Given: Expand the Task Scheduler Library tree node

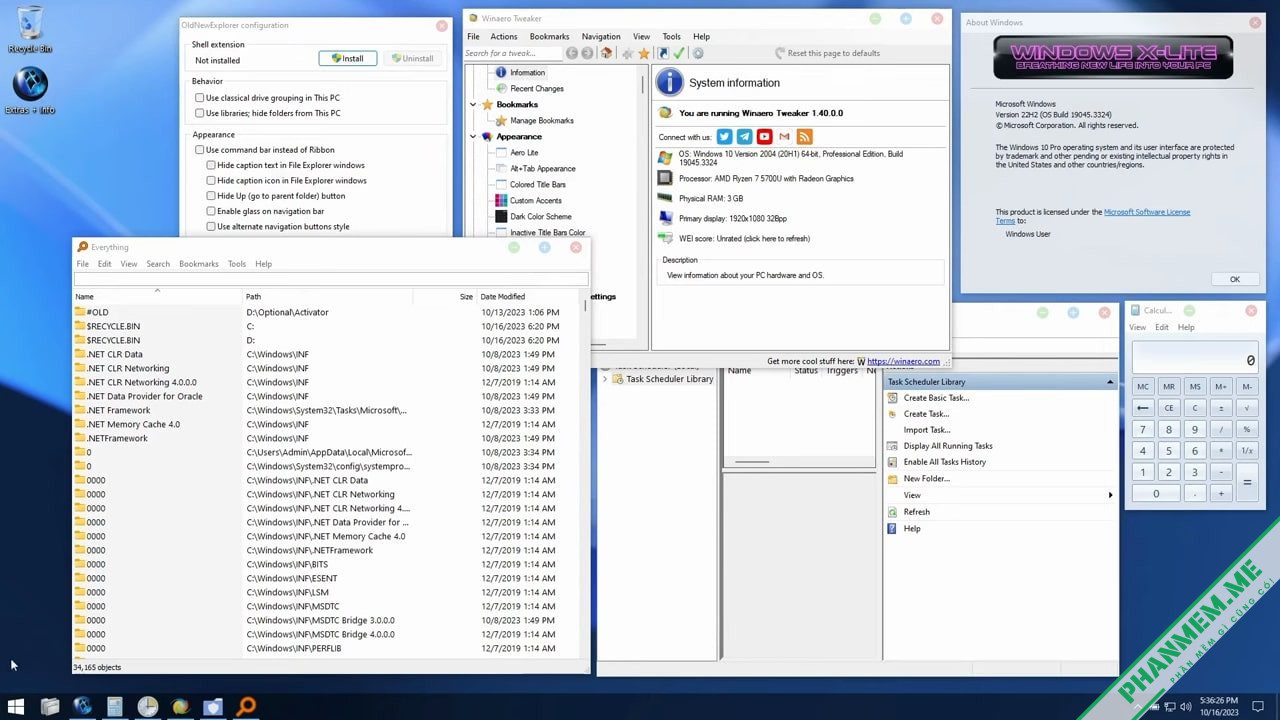Looking at the screenshot, I should tap(604, 379).
